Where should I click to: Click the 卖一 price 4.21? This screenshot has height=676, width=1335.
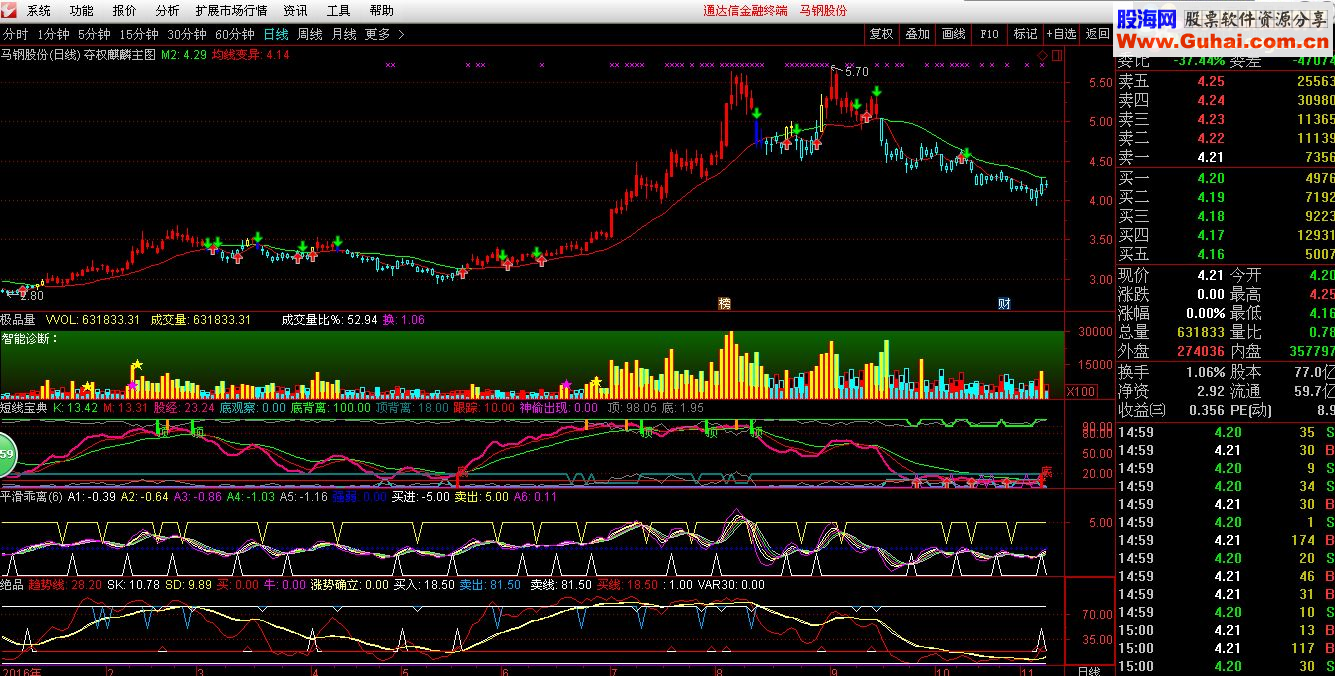coord(1210,158)
